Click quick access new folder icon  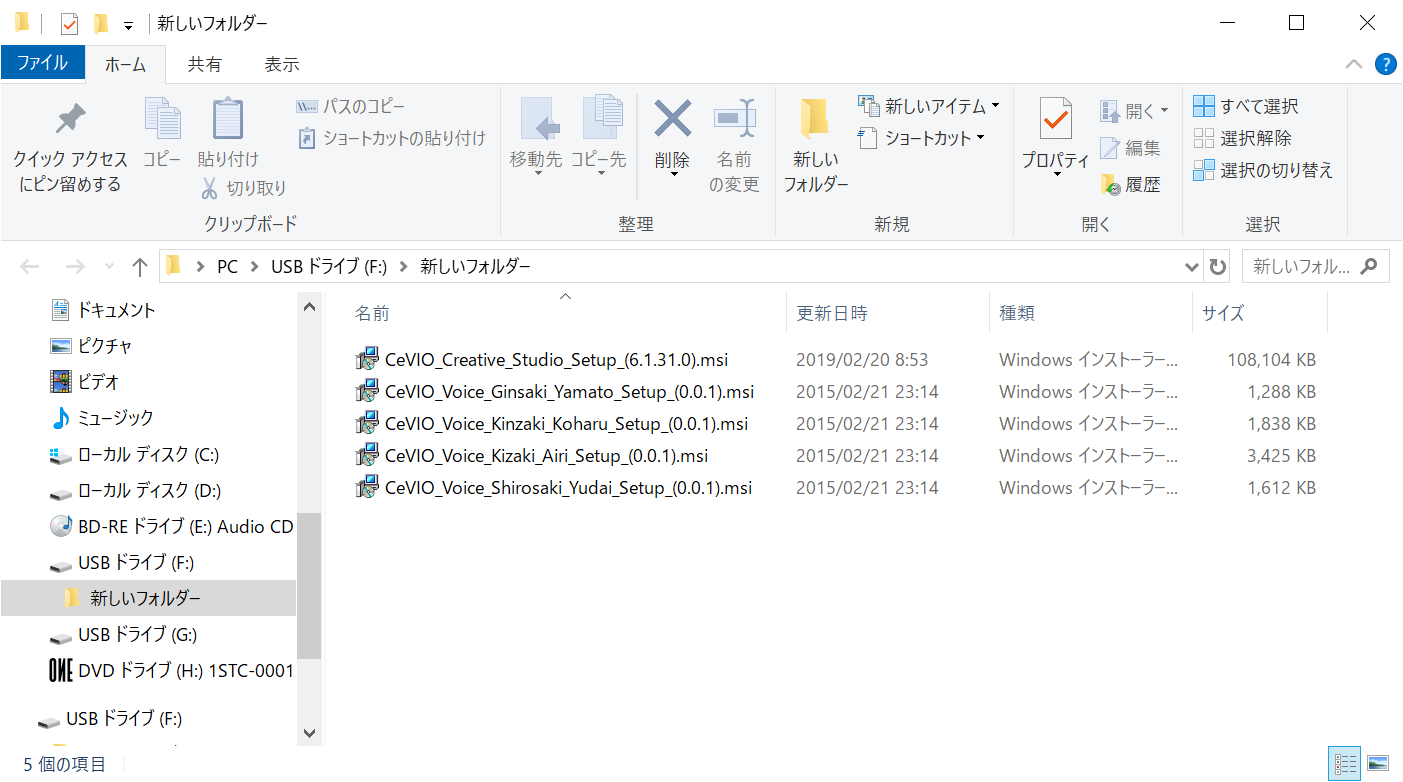click(100, 23)
